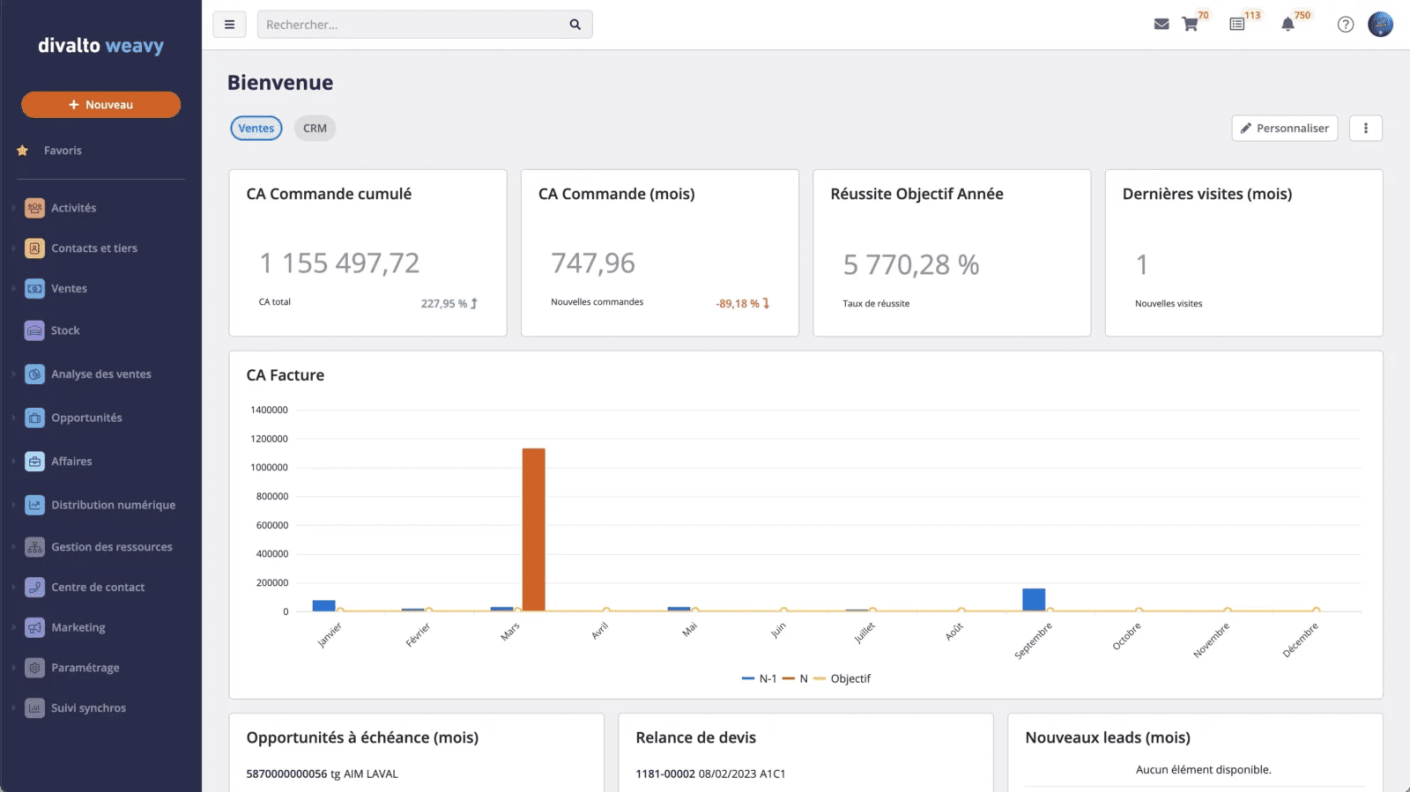1410x792 pixels.
Task: Open the Analyse des ventes icon
Action: 35,374
